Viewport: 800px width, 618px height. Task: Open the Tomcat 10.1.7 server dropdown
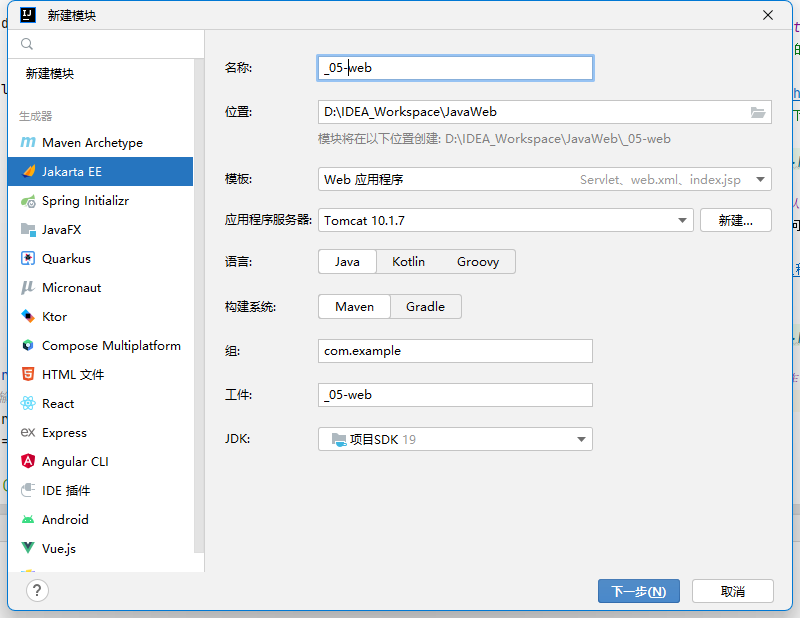(x=506, y=220)
